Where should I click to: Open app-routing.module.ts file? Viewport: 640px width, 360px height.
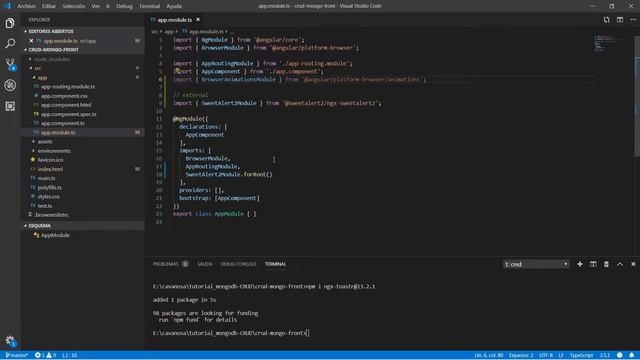pos(68,87)
